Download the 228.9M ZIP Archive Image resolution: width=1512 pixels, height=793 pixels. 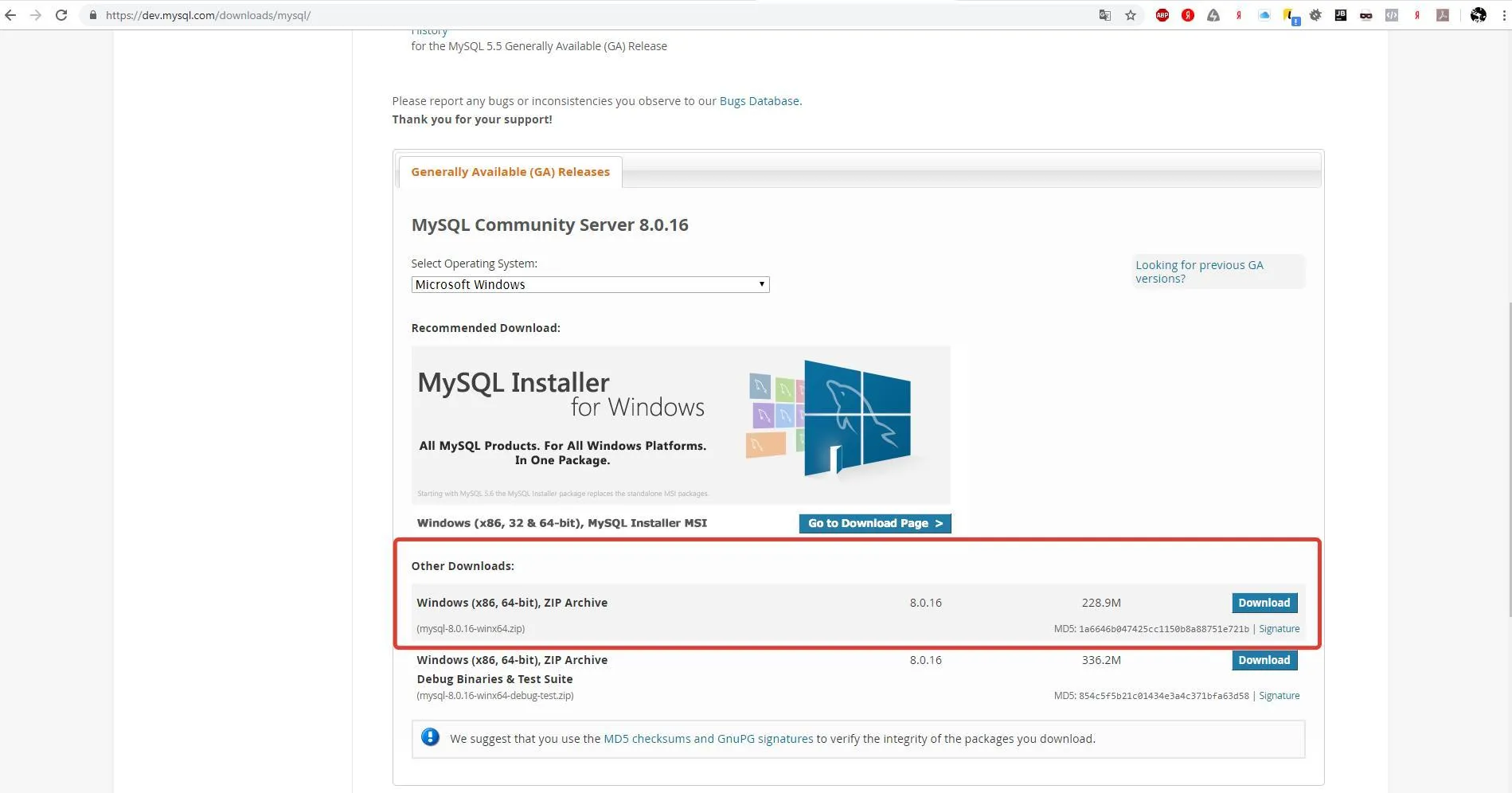(x=1264, y=603)
